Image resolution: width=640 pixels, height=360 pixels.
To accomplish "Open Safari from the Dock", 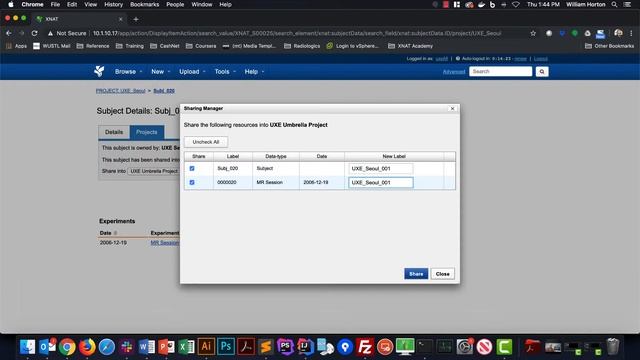I will pos(107,347).
